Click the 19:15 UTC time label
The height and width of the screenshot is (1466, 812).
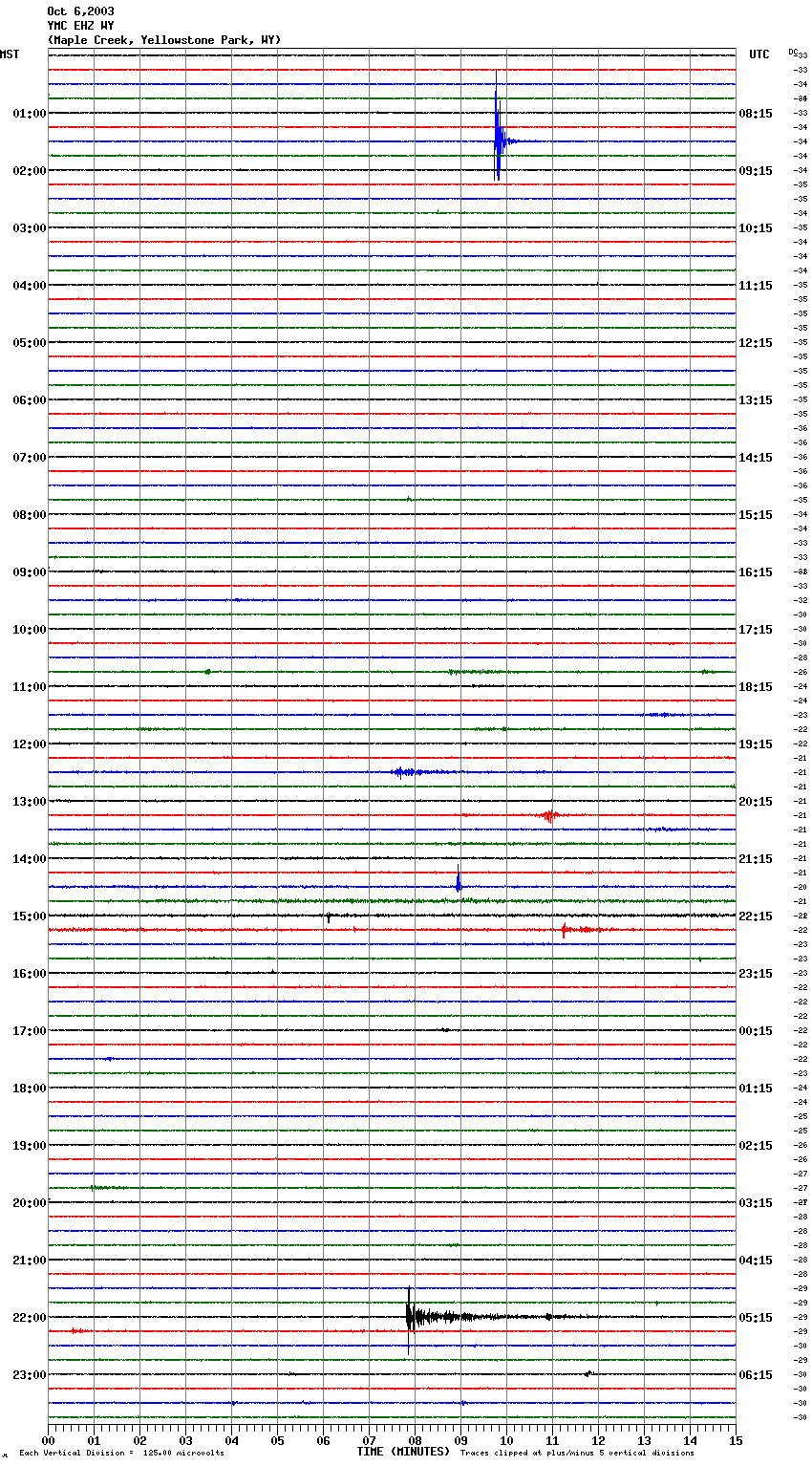pos(756,744)
